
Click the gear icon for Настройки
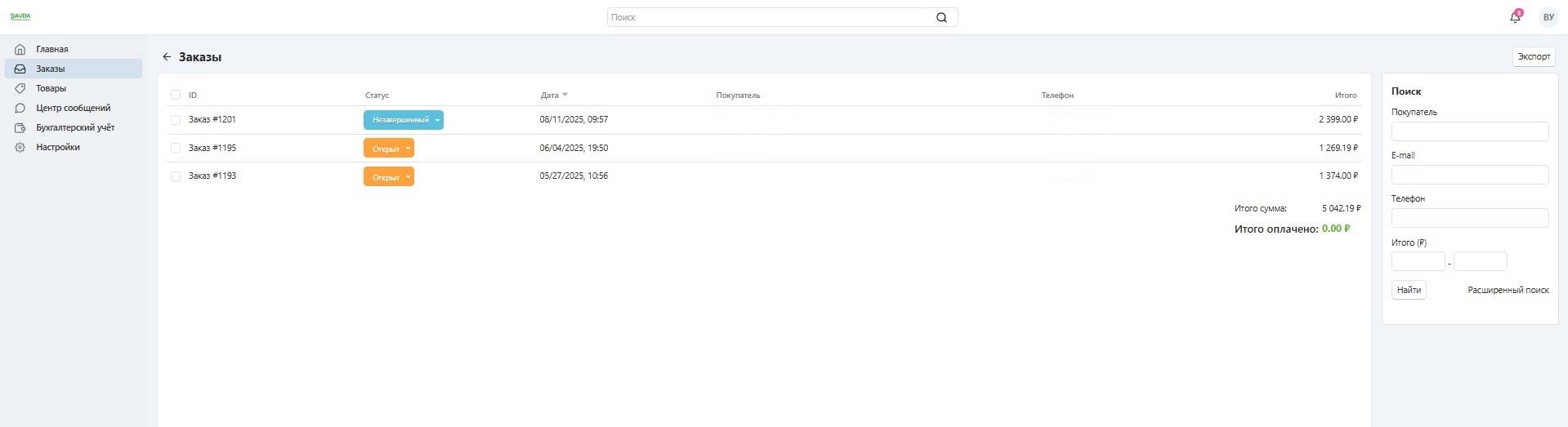(x=20, y=148)
